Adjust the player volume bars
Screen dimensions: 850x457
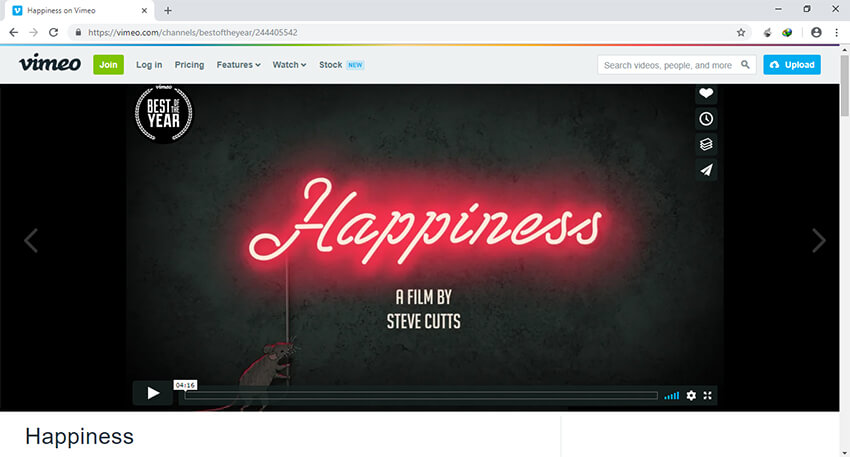pos(671,396)
